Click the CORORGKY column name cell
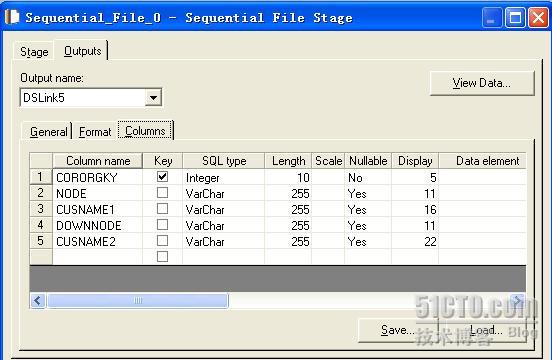Viewport: 552px width, 360px height. [x=98, y=177]
